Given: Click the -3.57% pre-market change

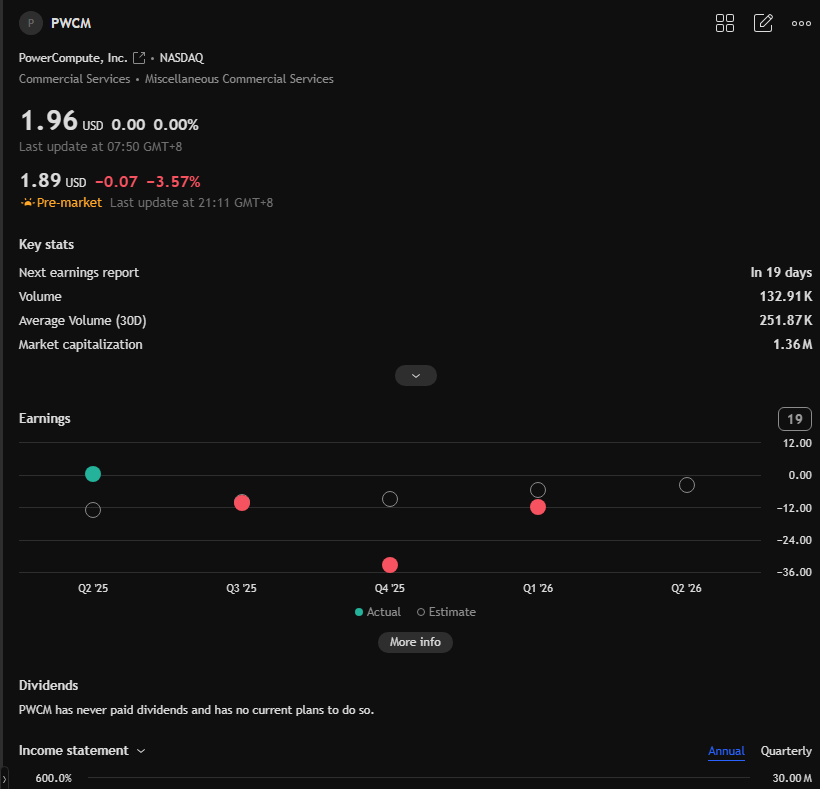Looking at the screenshot, I should tap(173, 181).
